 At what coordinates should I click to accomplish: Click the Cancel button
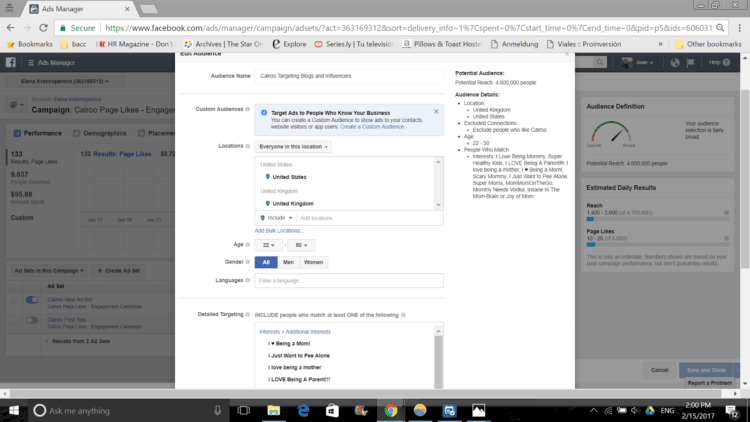(x=659, y=370)
